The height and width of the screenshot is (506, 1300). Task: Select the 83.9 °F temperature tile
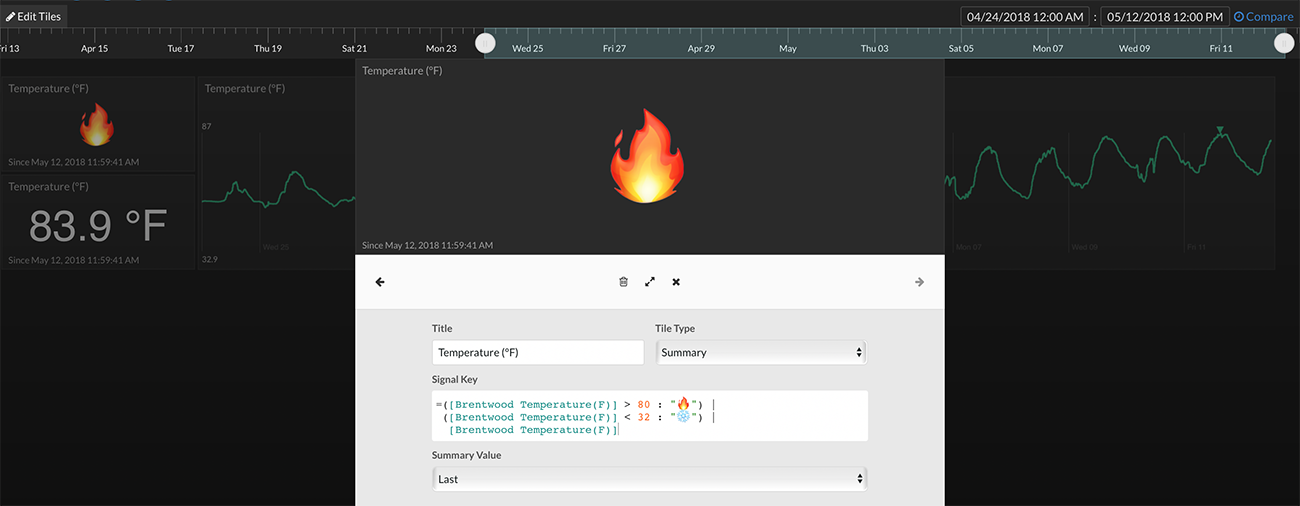97,223
